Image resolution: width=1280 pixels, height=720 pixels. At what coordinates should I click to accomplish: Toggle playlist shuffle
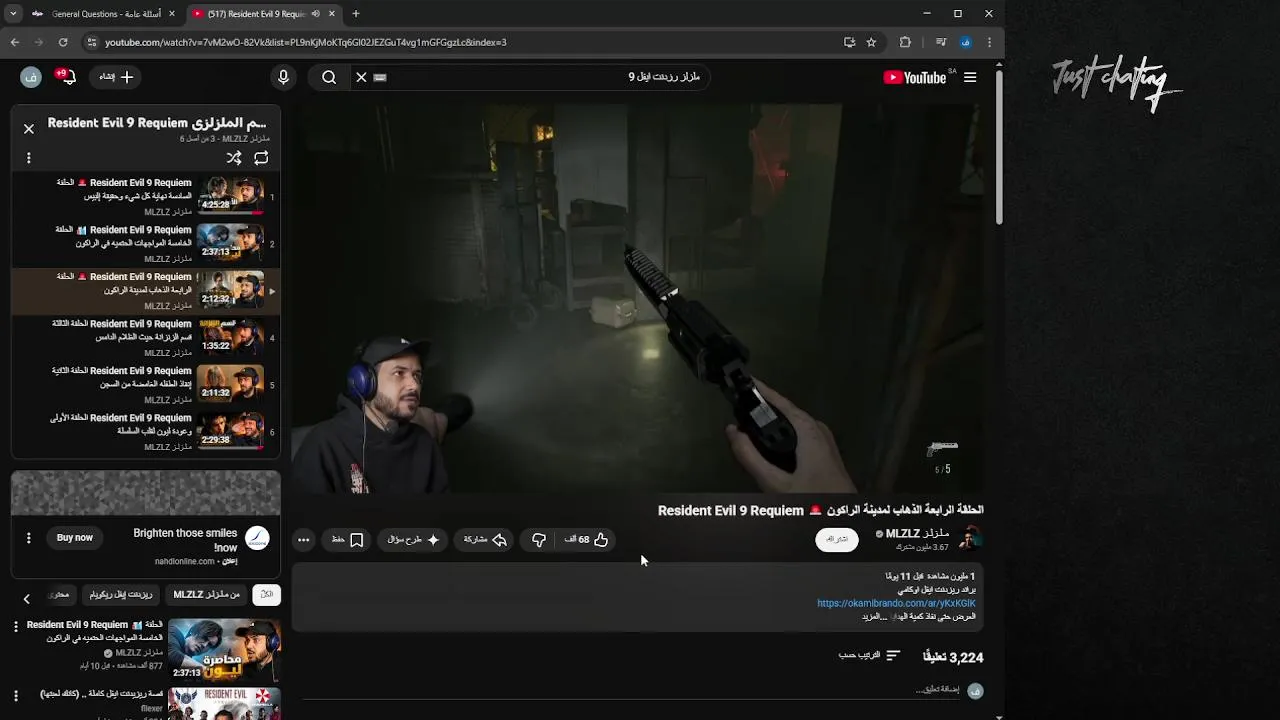click(x=234, y=158)
